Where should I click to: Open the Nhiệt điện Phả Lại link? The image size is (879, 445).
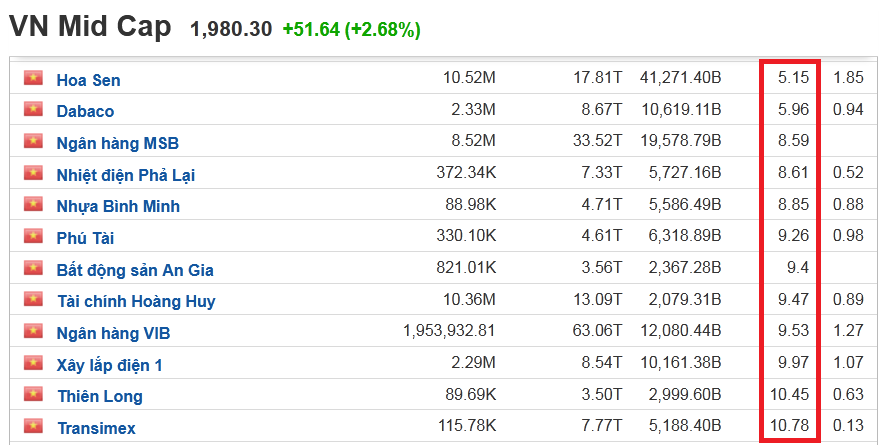(x=125, y=175)
